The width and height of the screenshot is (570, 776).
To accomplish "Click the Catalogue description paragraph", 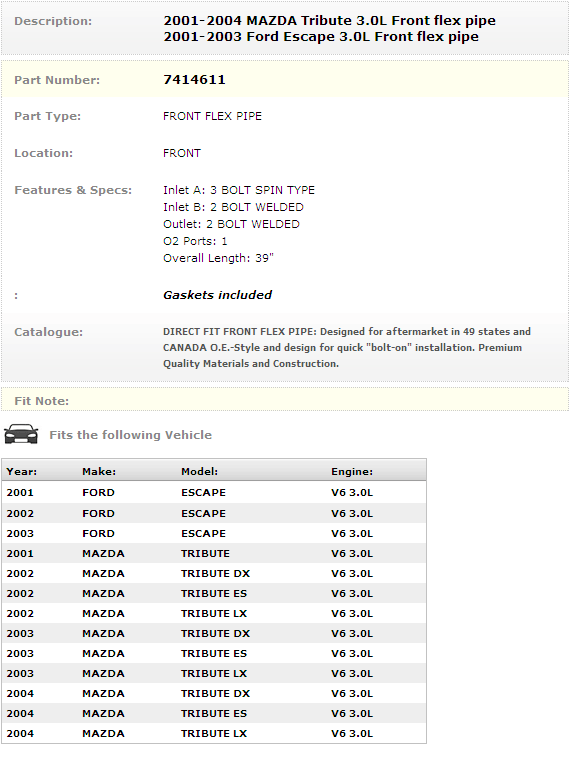I will point(347,347).
